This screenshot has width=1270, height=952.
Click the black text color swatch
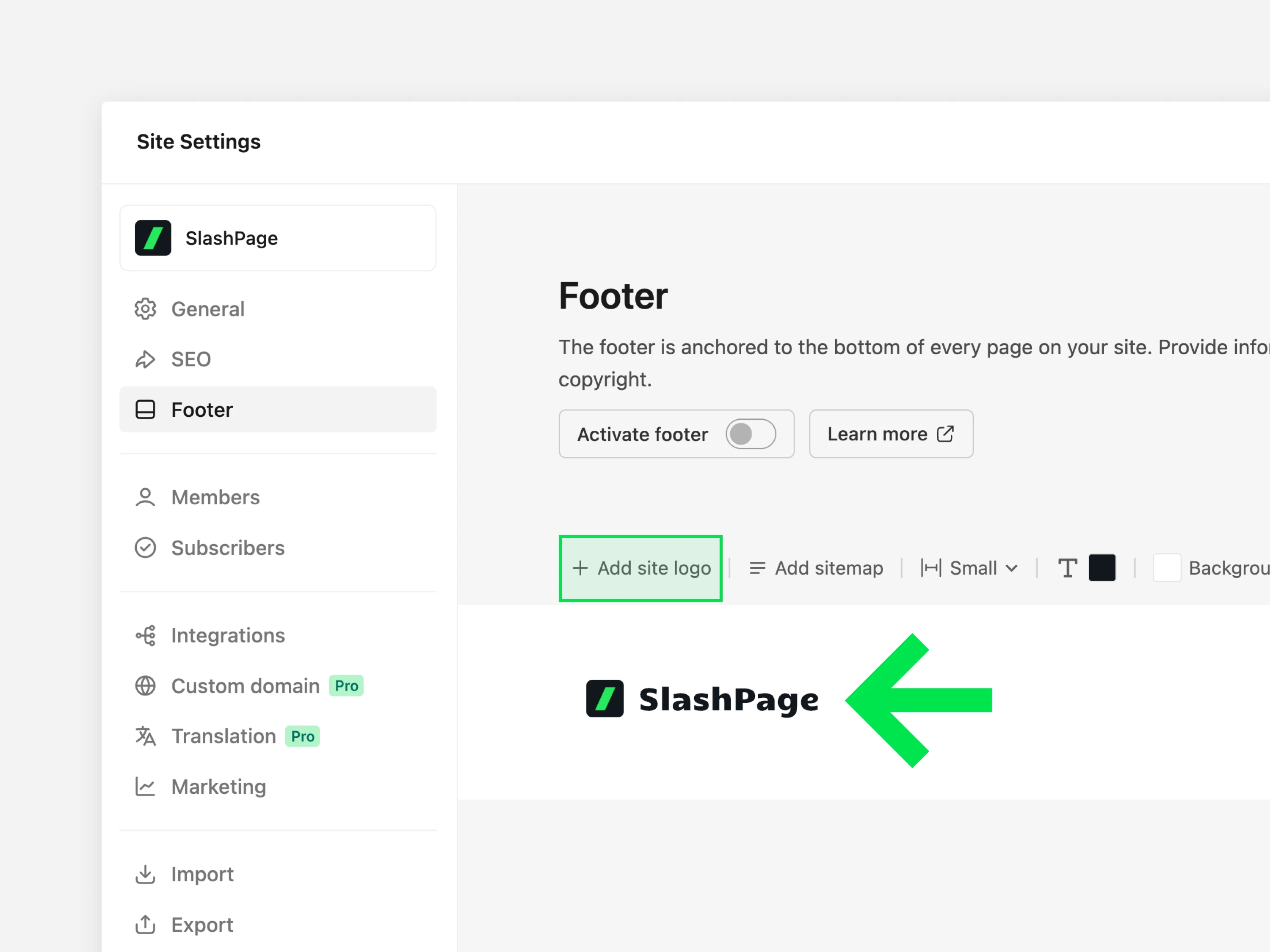click(x=1102, y=568)
